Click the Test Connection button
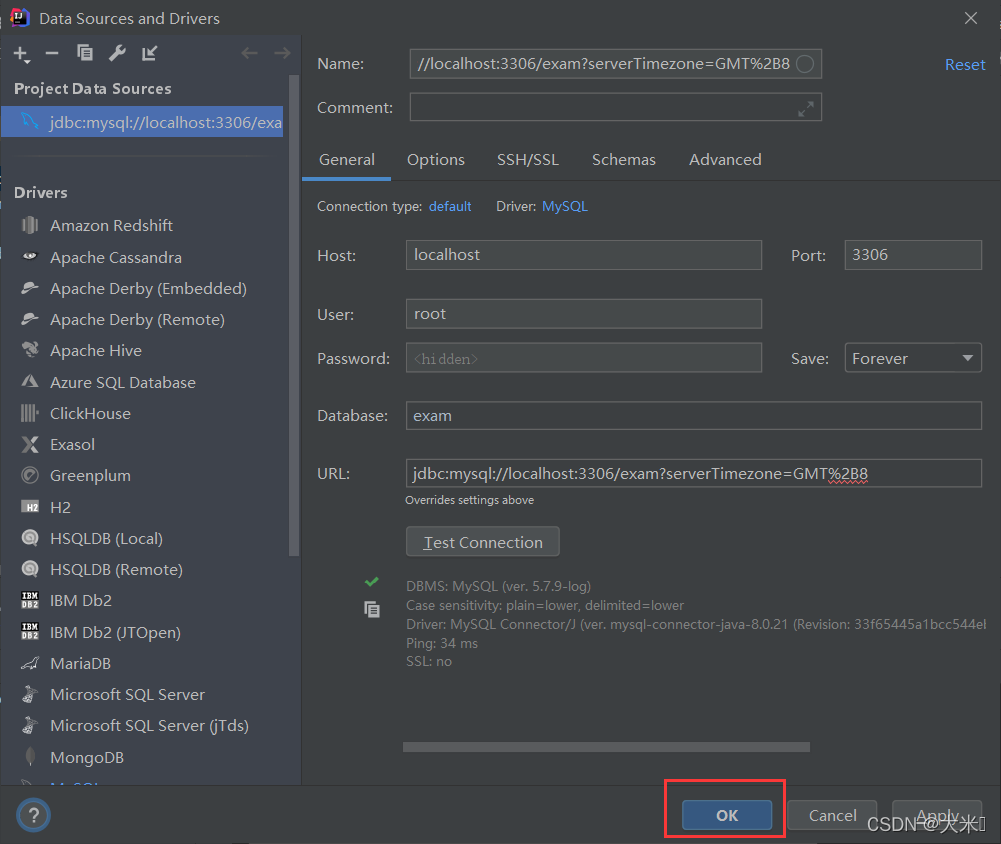1001x844 pixels. [x=483, y=542]
